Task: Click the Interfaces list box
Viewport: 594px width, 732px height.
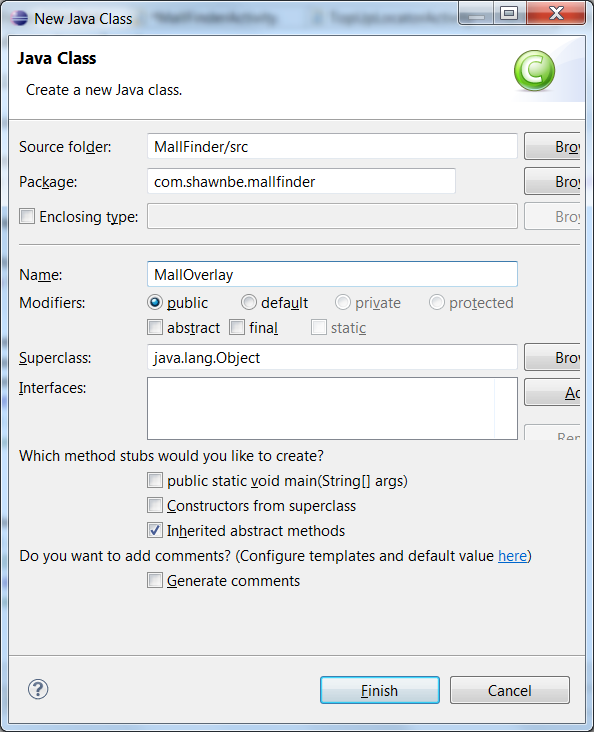Action: (332, 408)
